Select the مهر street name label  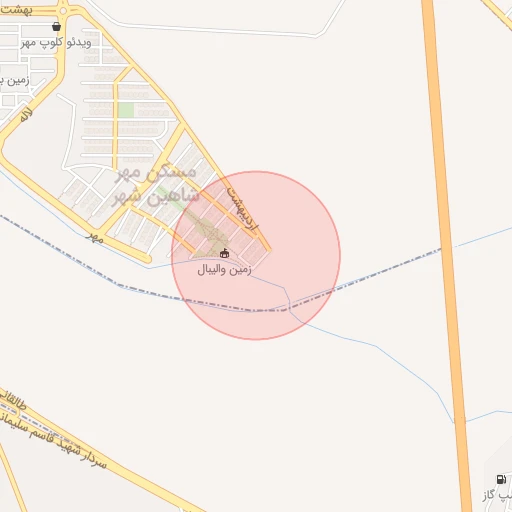click(94, 237)
